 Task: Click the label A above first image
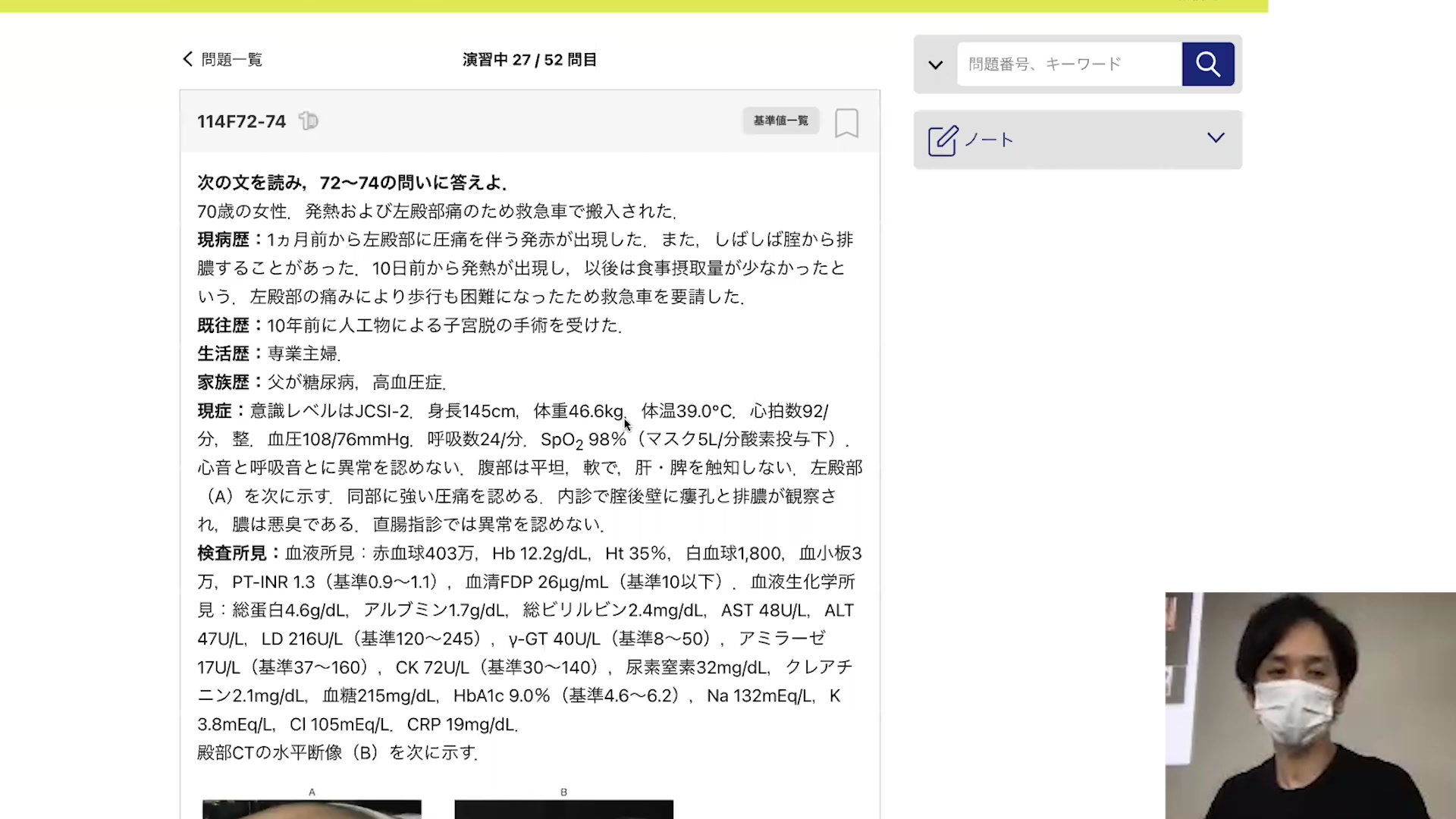coord(312,792)
